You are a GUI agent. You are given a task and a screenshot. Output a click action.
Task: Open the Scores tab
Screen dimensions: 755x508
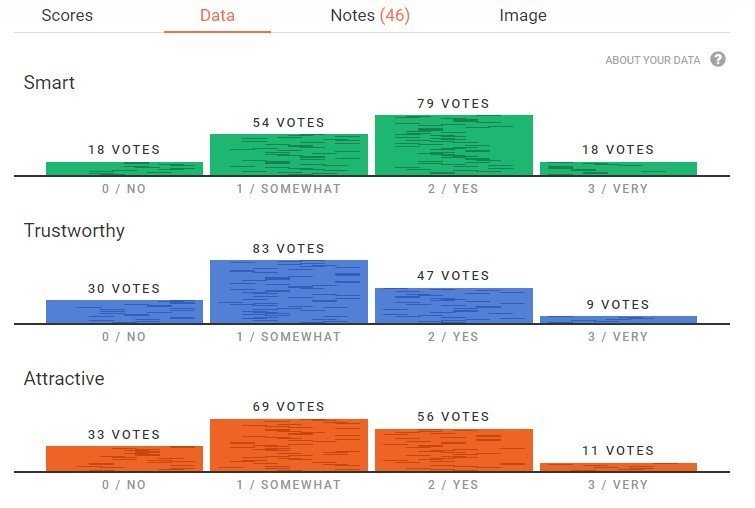(x=67, y=16)
